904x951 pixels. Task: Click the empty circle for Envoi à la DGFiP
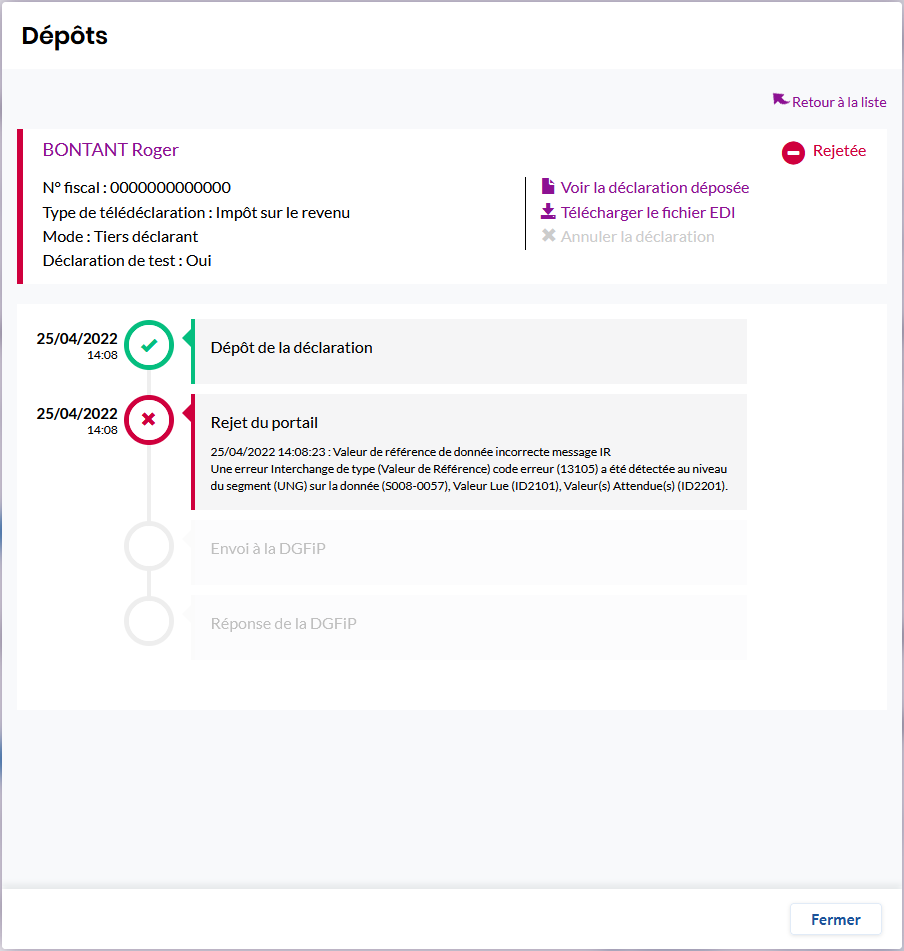coord(149,546)
